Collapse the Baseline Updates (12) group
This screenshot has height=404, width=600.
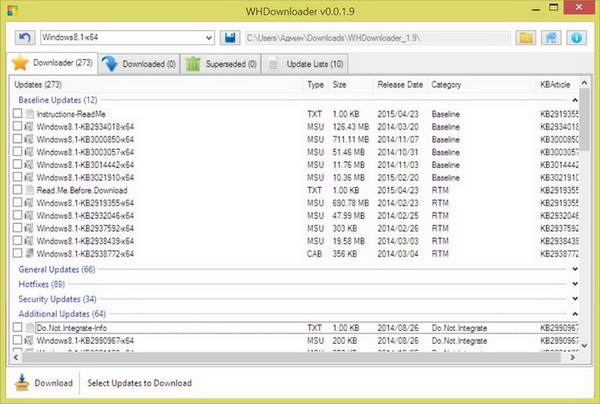tap(575, 100)
